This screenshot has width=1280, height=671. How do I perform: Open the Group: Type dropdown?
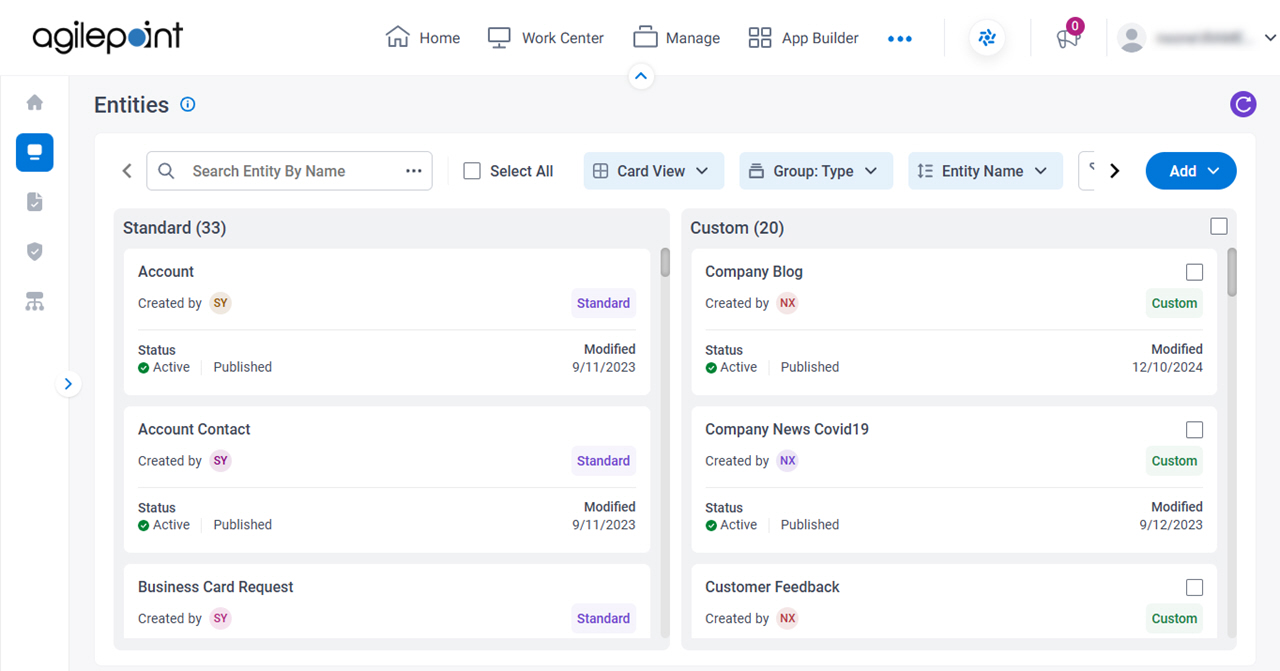[815, 171]
